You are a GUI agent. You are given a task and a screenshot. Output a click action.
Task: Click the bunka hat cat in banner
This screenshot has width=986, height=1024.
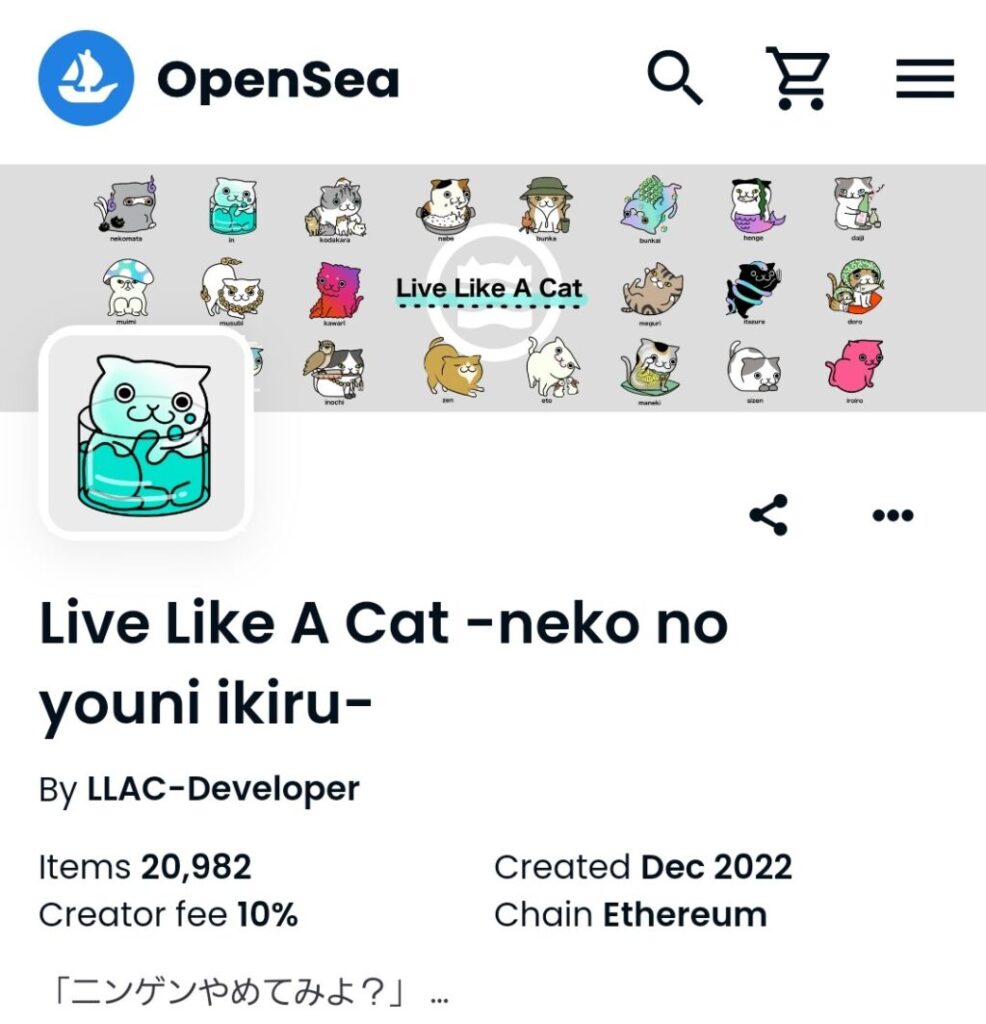[x=547, y=206]
